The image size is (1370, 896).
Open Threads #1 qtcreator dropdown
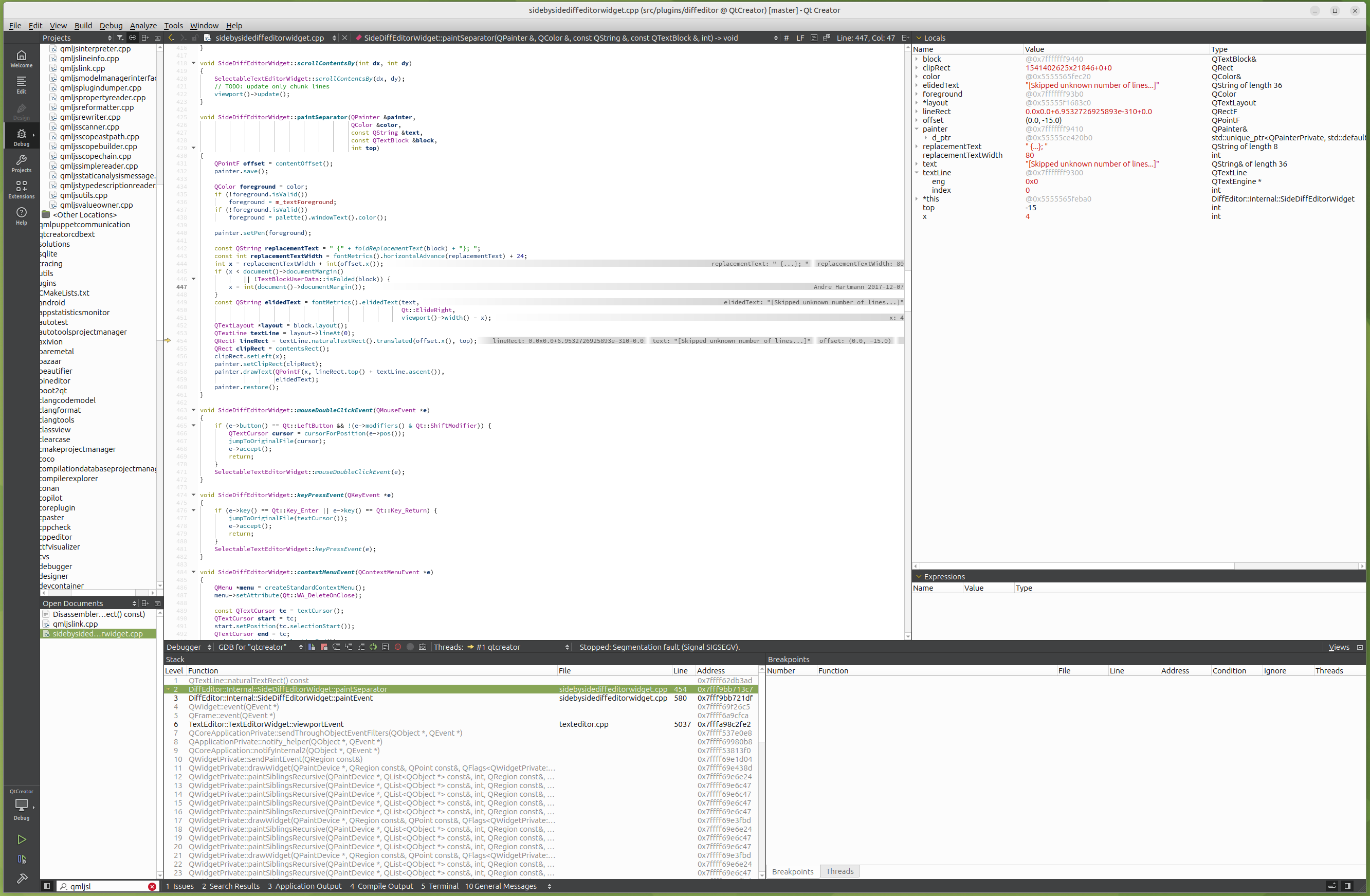518,647
